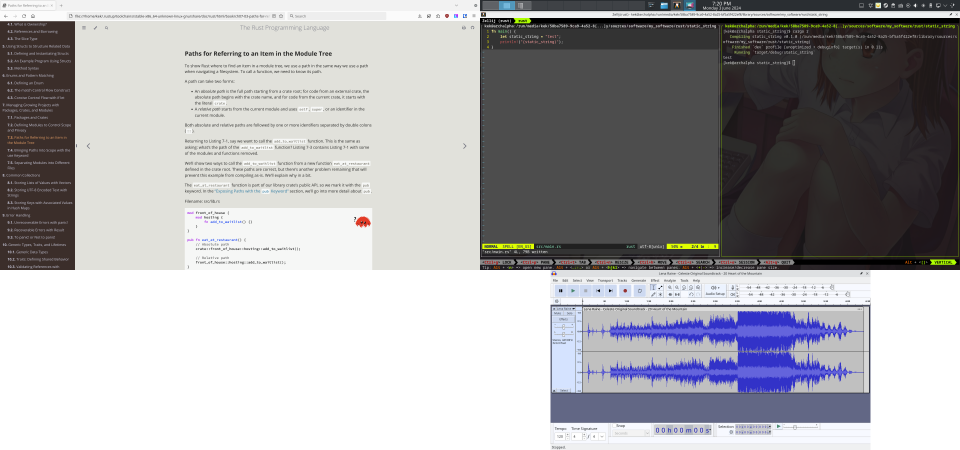
Task: Skip to start in Audacity transport
Action: [598, 291]
